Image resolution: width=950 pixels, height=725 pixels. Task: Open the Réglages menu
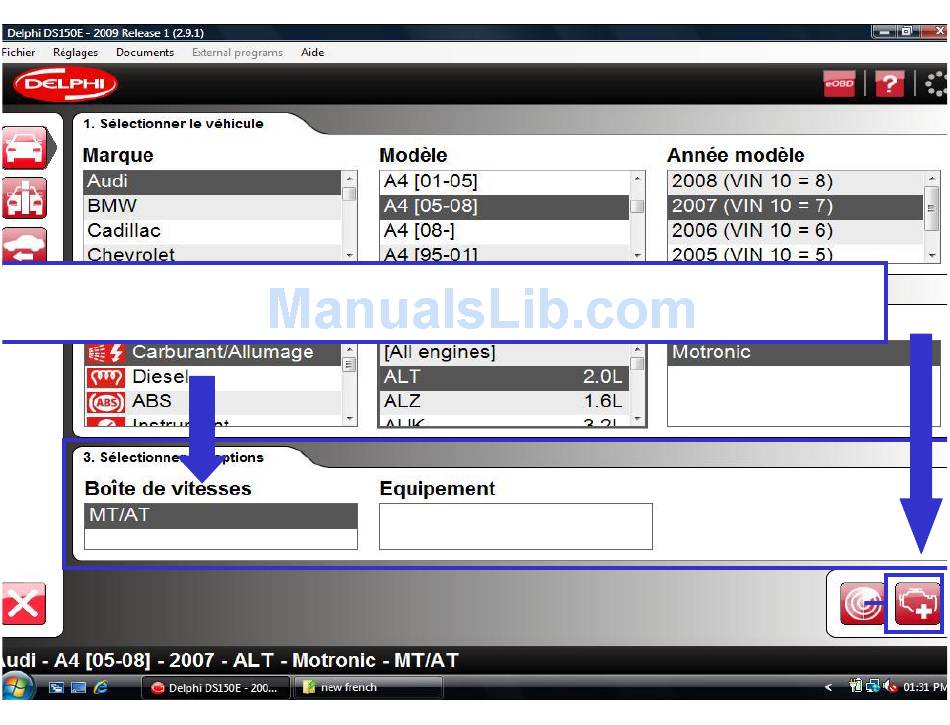76,52
